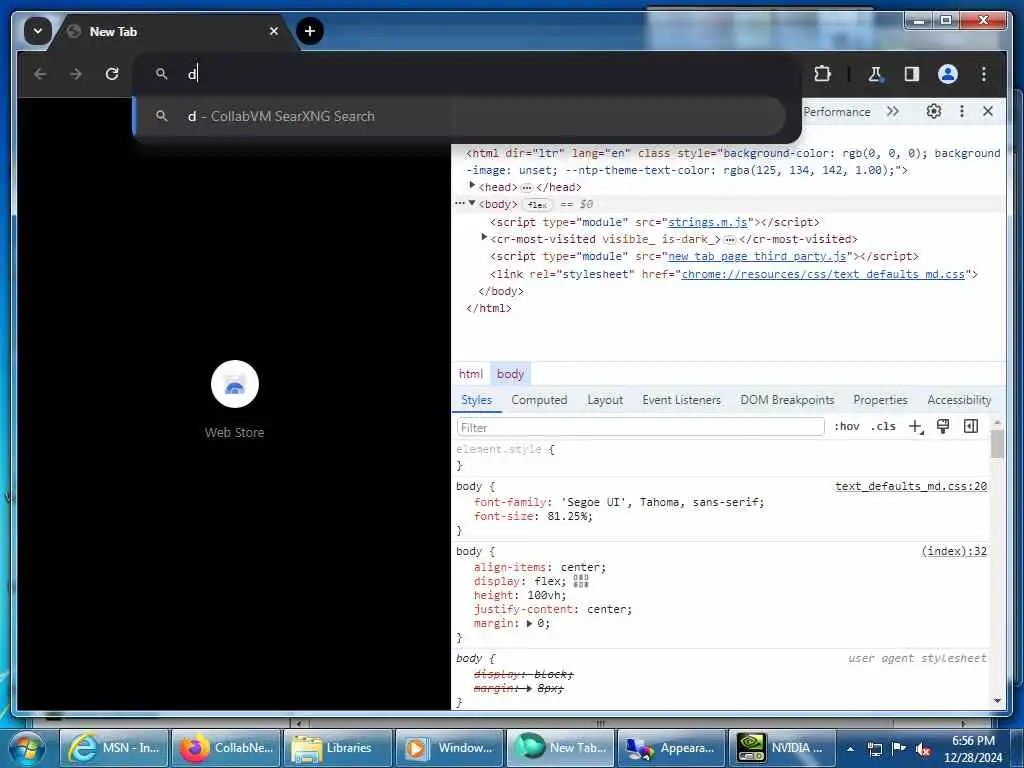Close the New Tab tab
This screenshot has height=768, width=1024.
[274, 31]
